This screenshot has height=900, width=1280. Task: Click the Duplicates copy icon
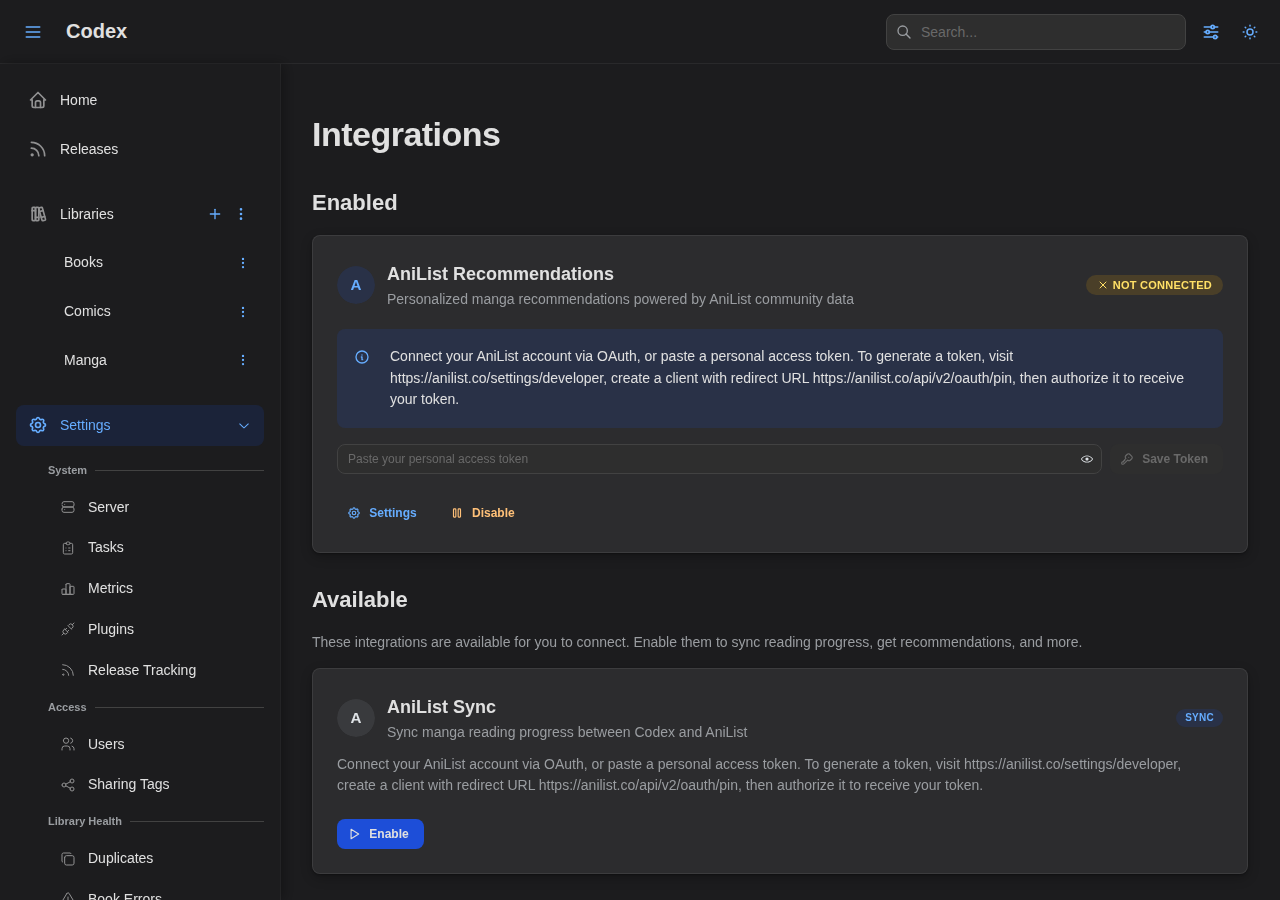[x=68, y=859]
